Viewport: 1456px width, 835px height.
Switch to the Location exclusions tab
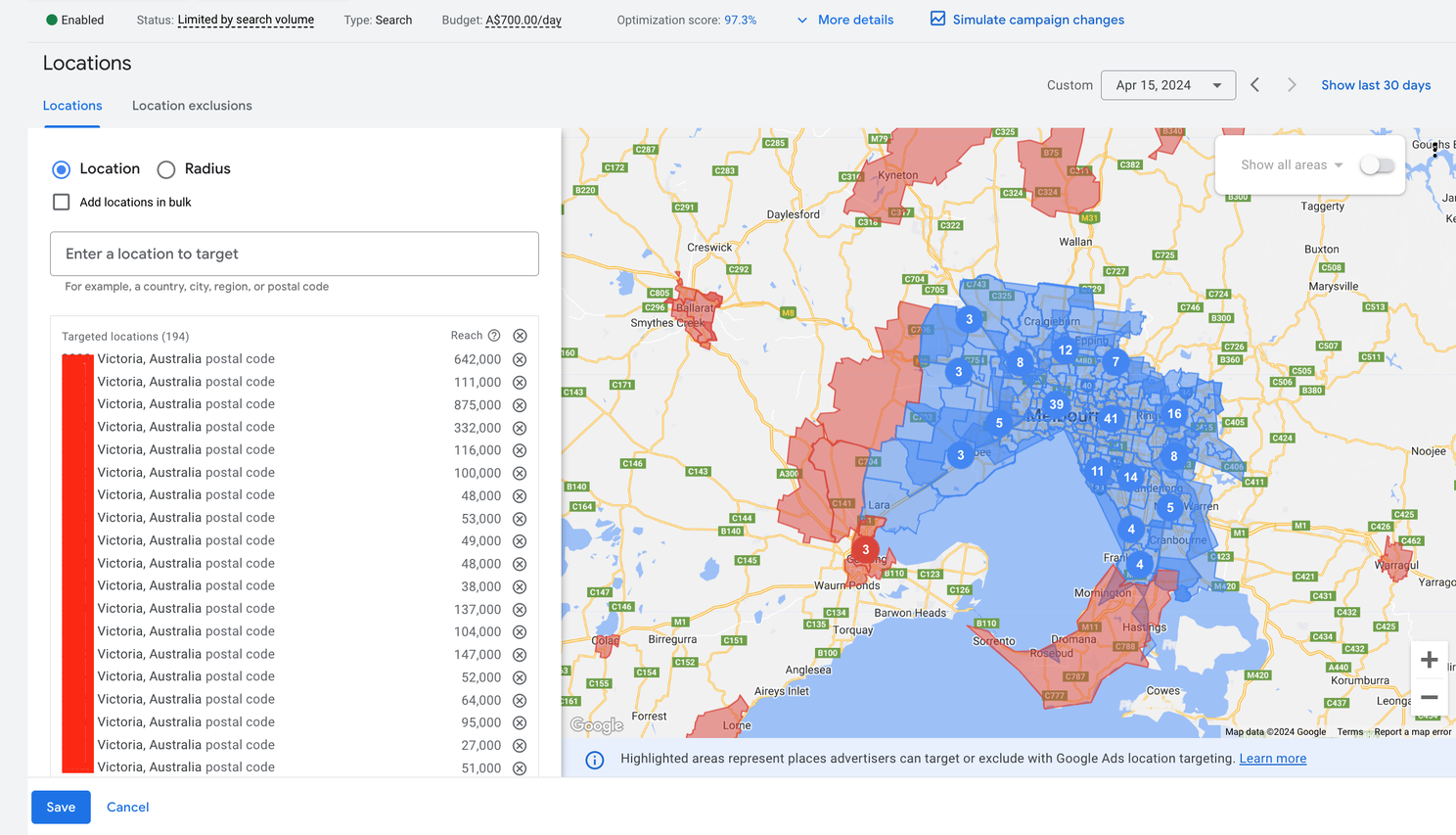tap(192, 106)
